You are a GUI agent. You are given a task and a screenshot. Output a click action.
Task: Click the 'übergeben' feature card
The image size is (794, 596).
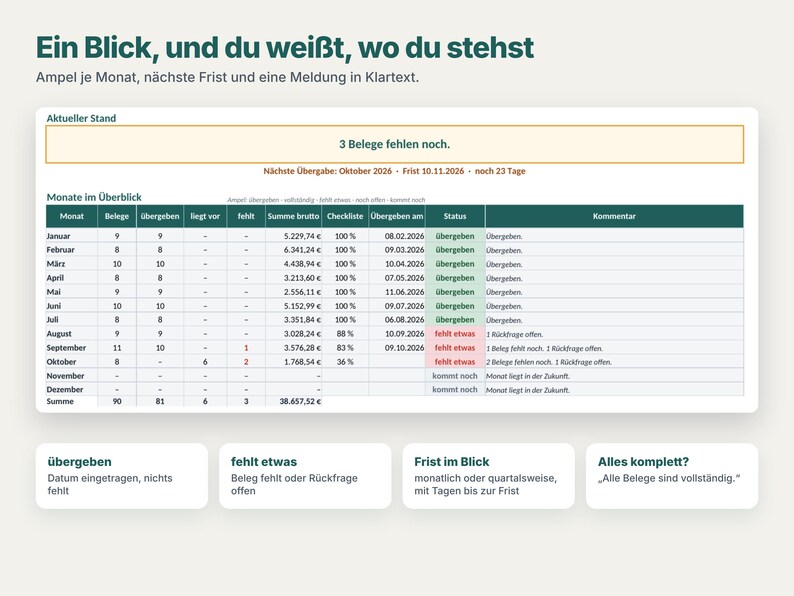[x=122, y=476]
